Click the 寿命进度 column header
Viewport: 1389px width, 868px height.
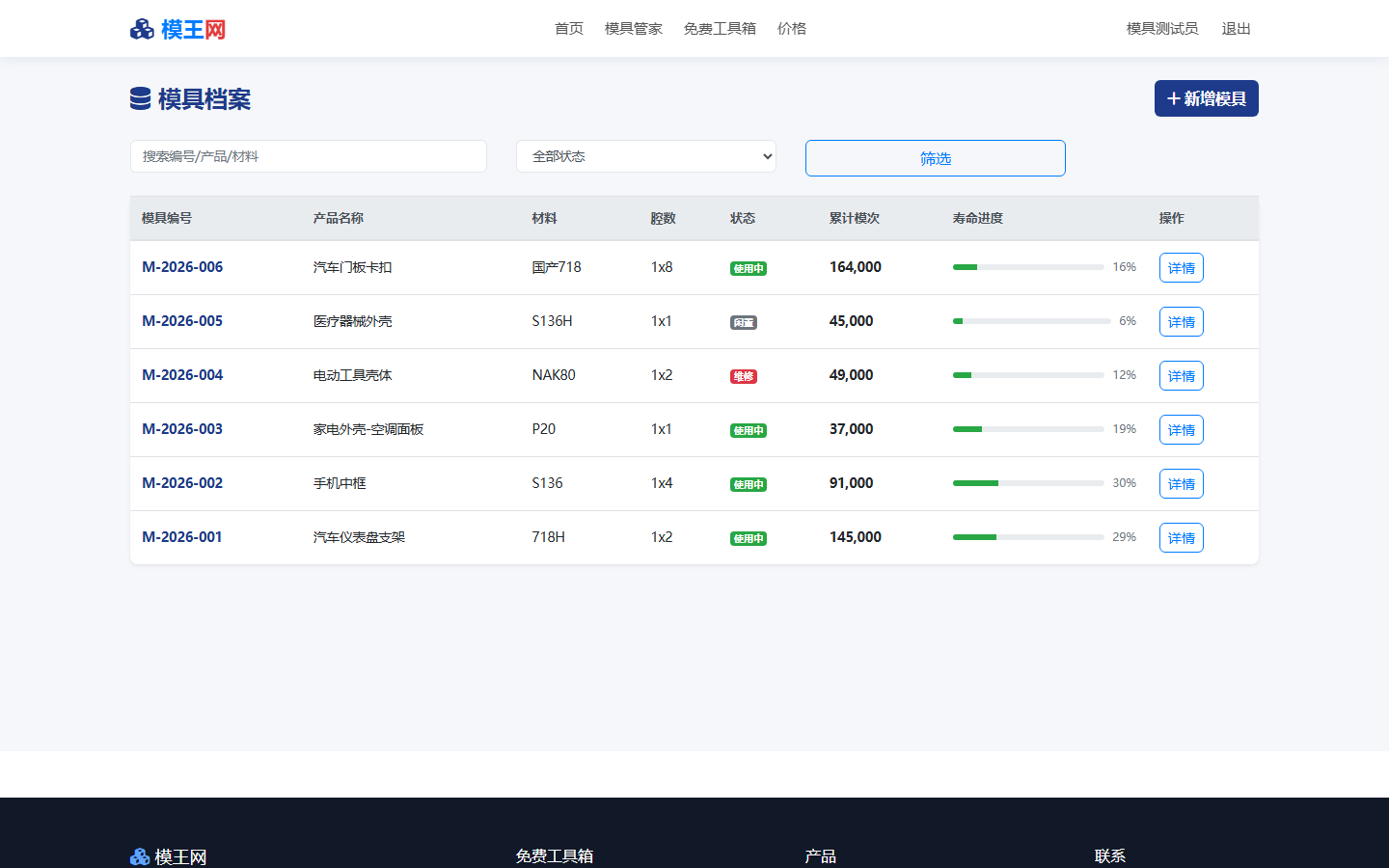(x=978, y=218)
